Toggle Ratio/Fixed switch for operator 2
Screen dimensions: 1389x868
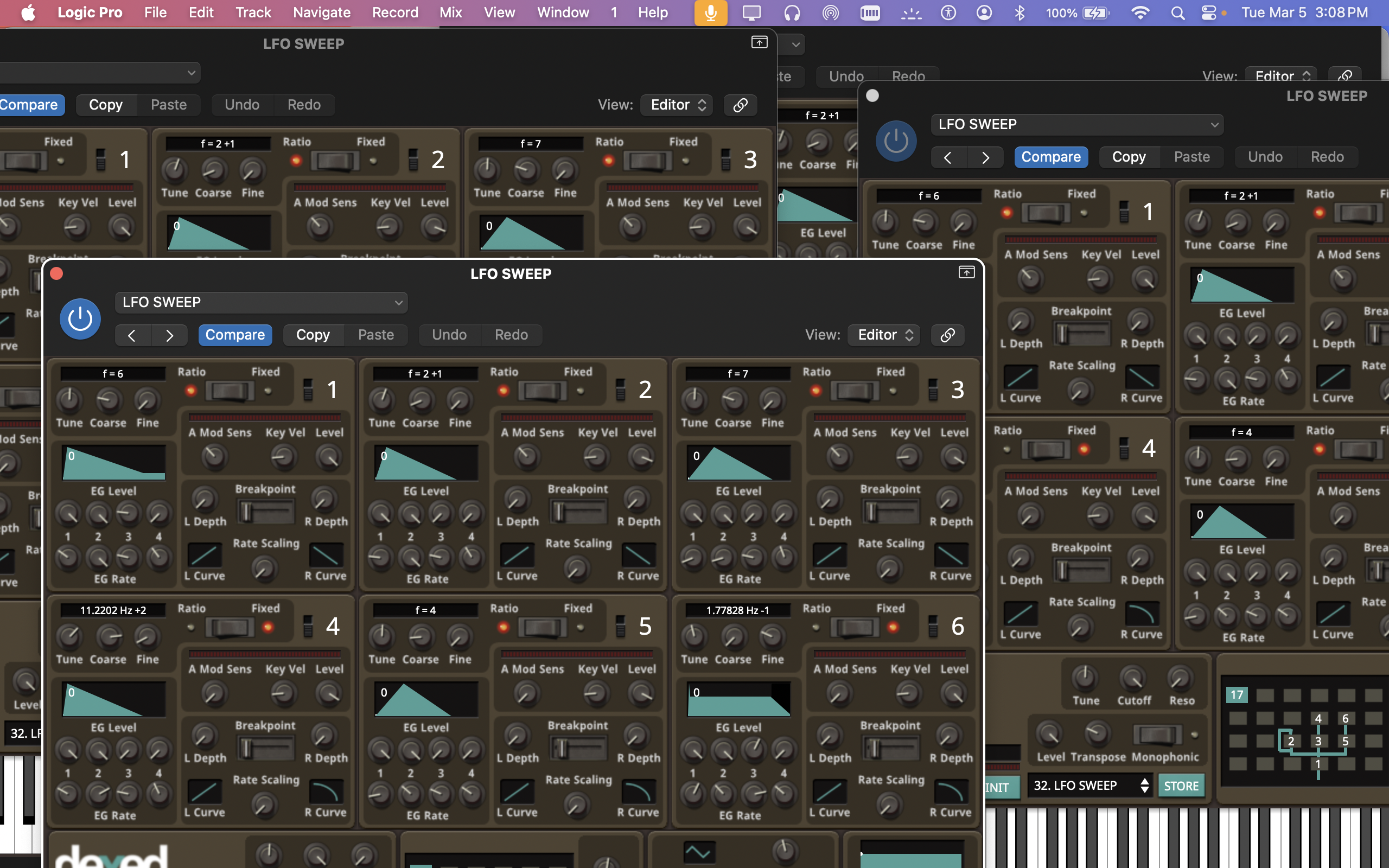pyautogui.click(x=542, y=392)
